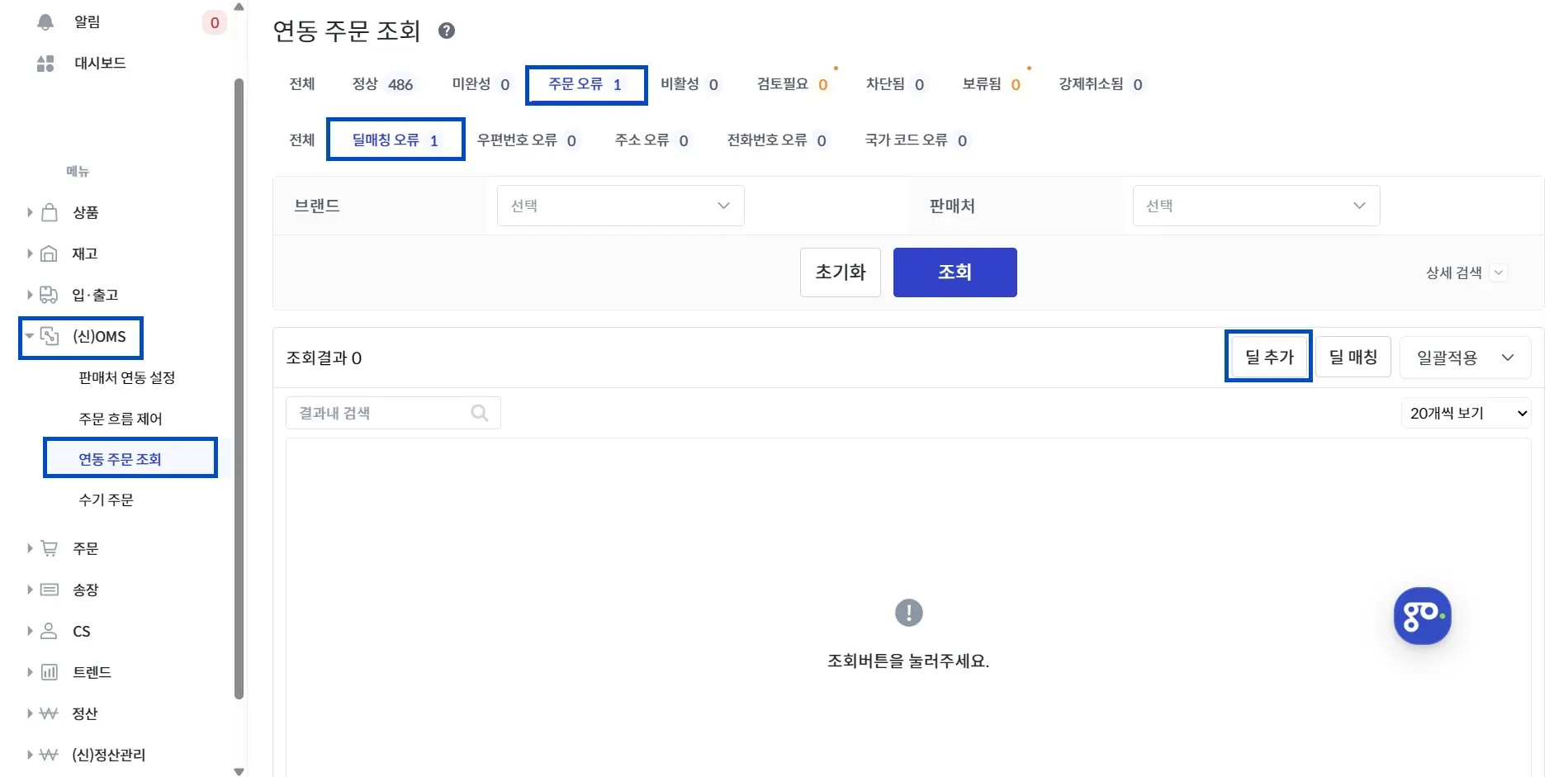The height and width of the screenshot is (777, 1568).
Task: Expand the 재고 menu arrow
Action: [30, 253]
